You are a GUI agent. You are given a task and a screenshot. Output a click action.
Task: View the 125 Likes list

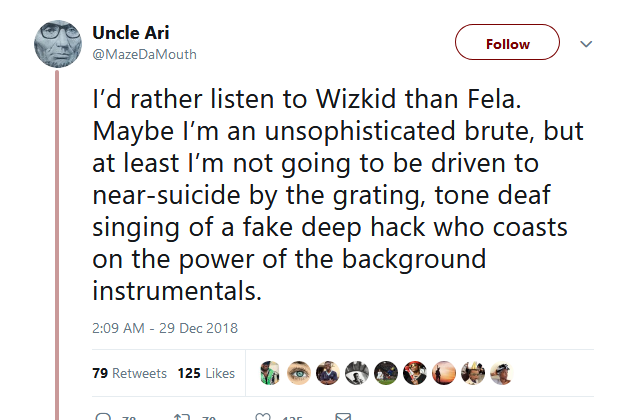tap(206, 373)
